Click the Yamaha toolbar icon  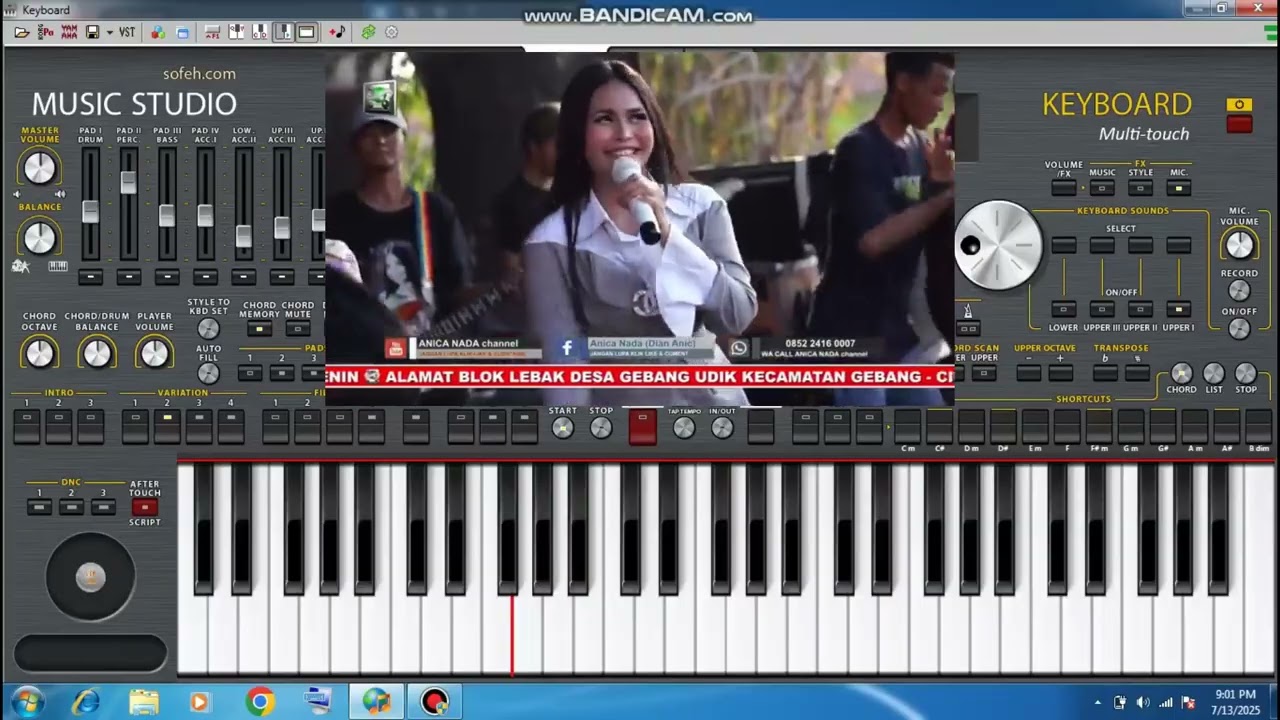69,32
